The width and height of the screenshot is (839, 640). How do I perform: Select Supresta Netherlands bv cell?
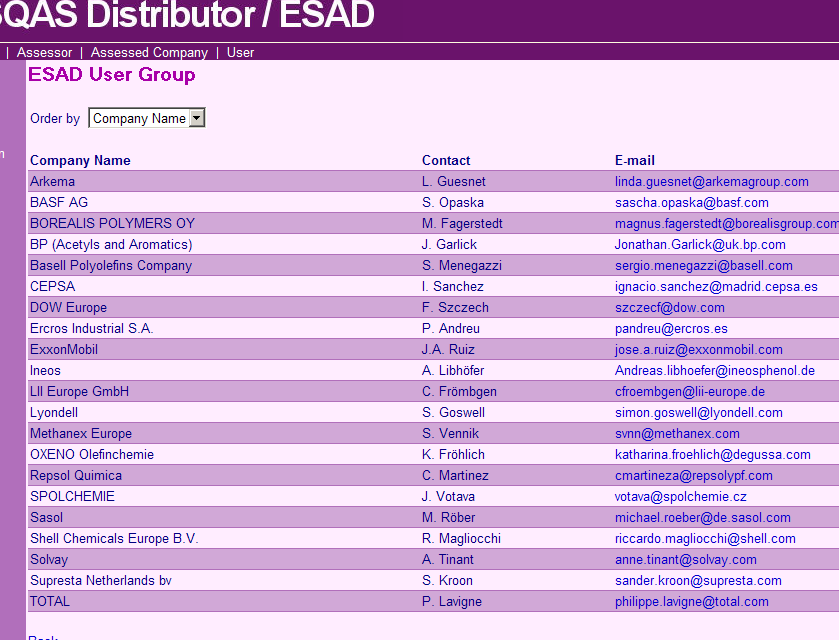tap(101, 580)
